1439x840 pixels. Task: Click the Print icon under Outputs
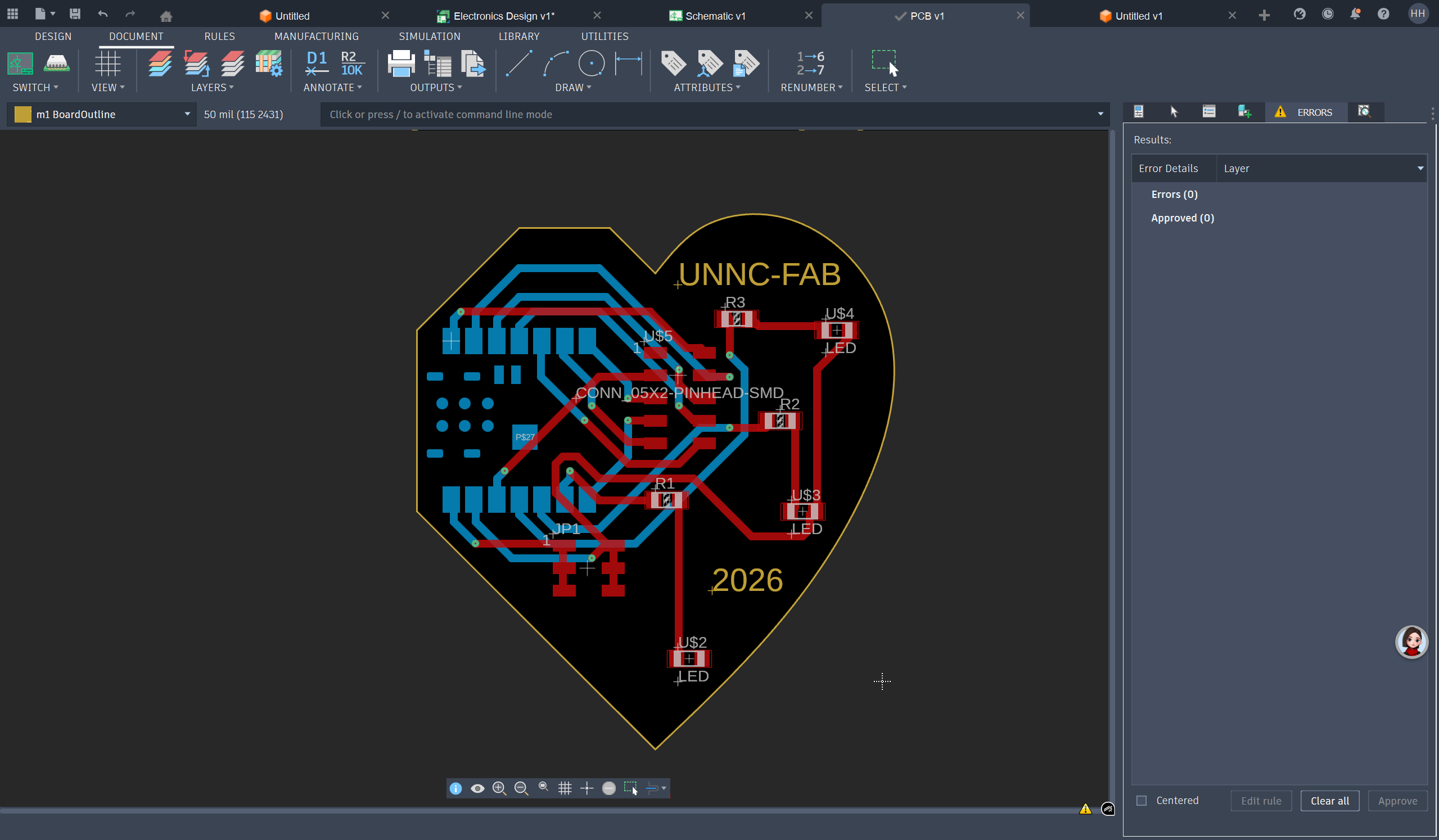pyautogui.click(x=401, y=64)
